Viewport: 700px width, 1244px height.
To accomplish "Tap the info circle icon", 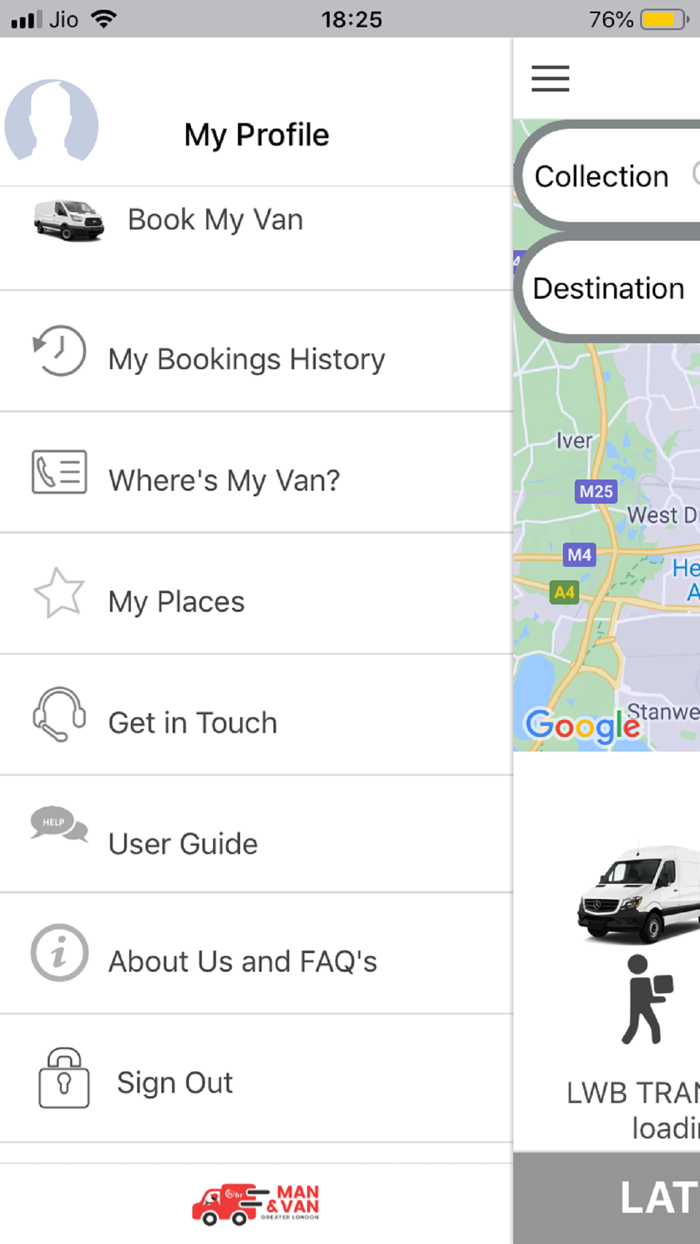I will (x=59, y=953).
